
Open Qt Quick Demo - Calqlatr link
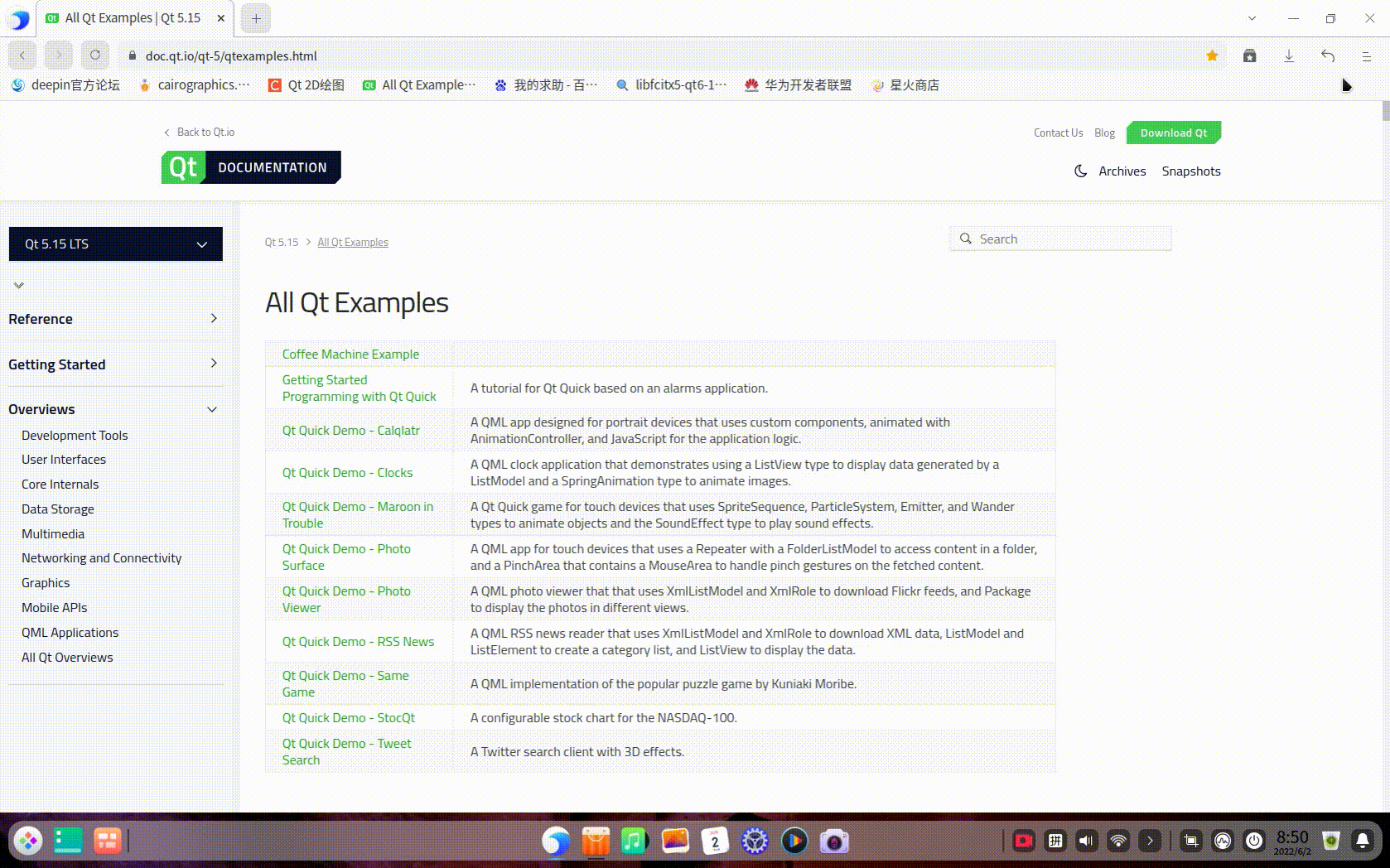pos(351,430)
